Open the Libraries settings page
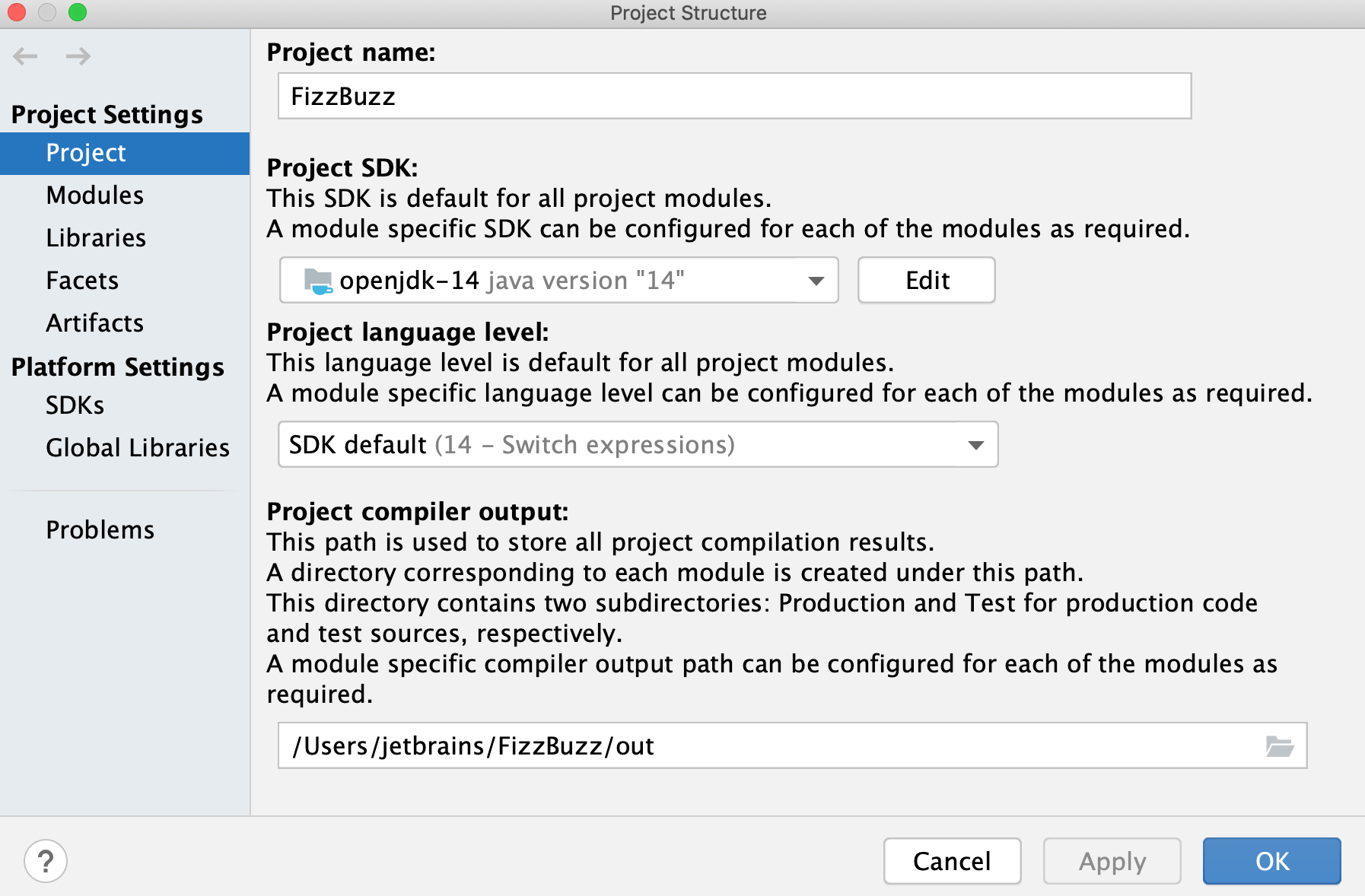This screenshot has height=896, width=1365. pos(96,238)
